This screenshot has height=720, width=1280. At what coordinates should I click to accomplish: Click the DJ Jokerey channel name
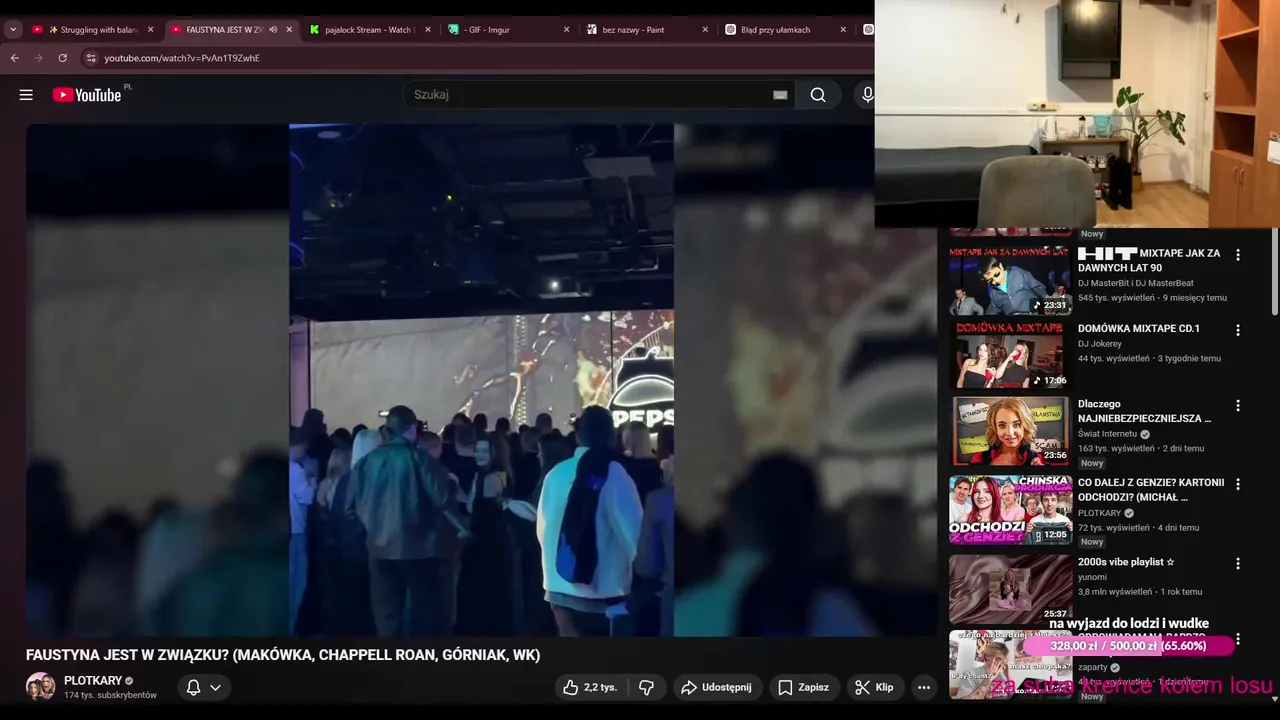tap(1100, 344)
